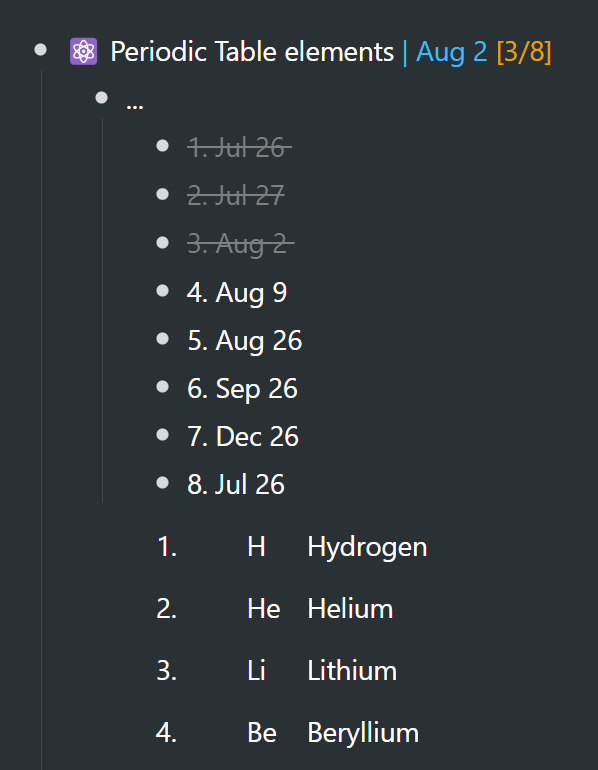Click the Beryllium element name
Image resolution: width=598 pixels, height=770 pixels.
point(363,734)
